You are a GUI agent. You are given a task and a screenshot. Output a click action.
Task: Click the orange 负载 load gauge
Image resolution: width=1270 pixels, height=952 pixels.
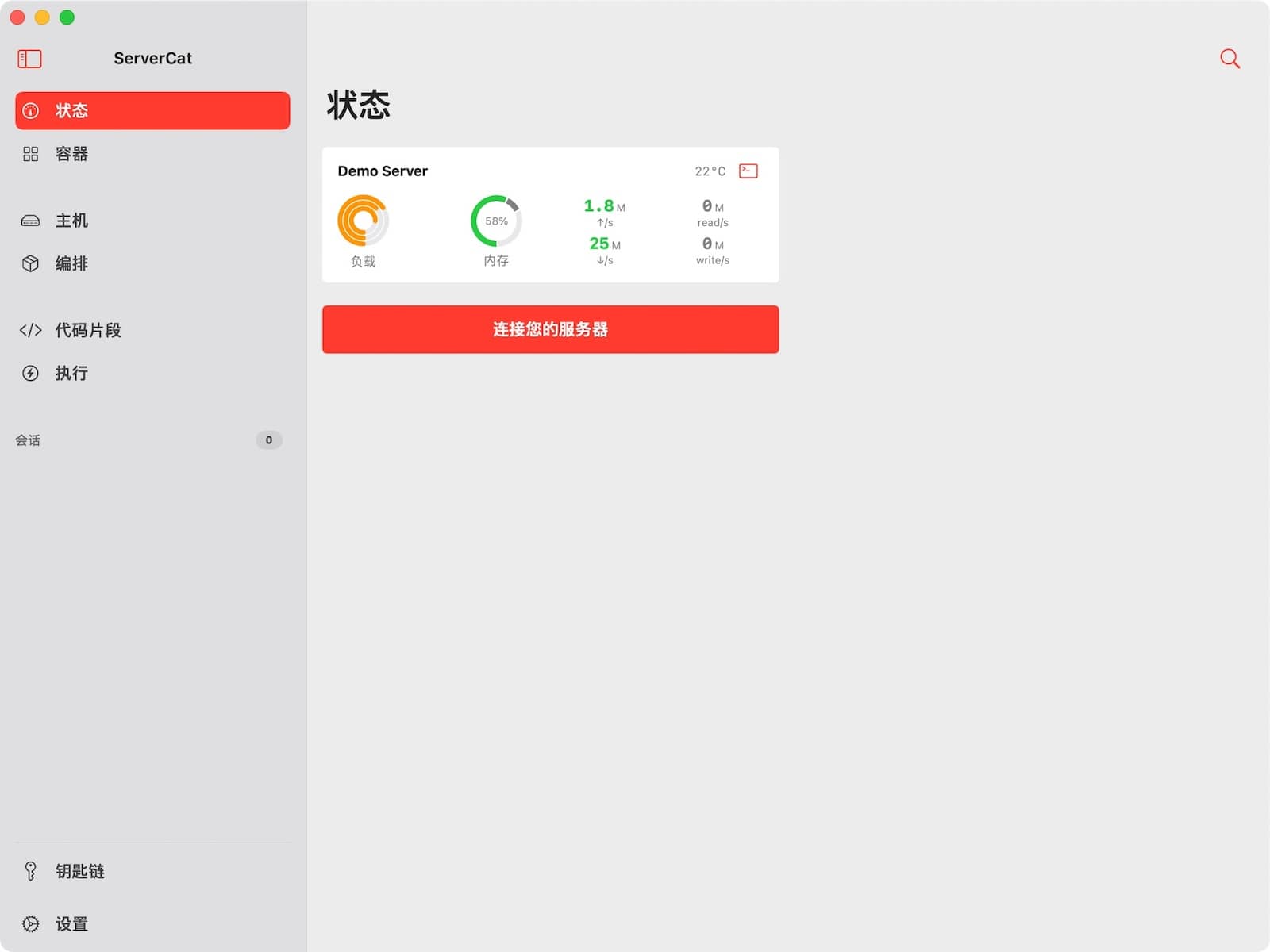tap(363, 221)
